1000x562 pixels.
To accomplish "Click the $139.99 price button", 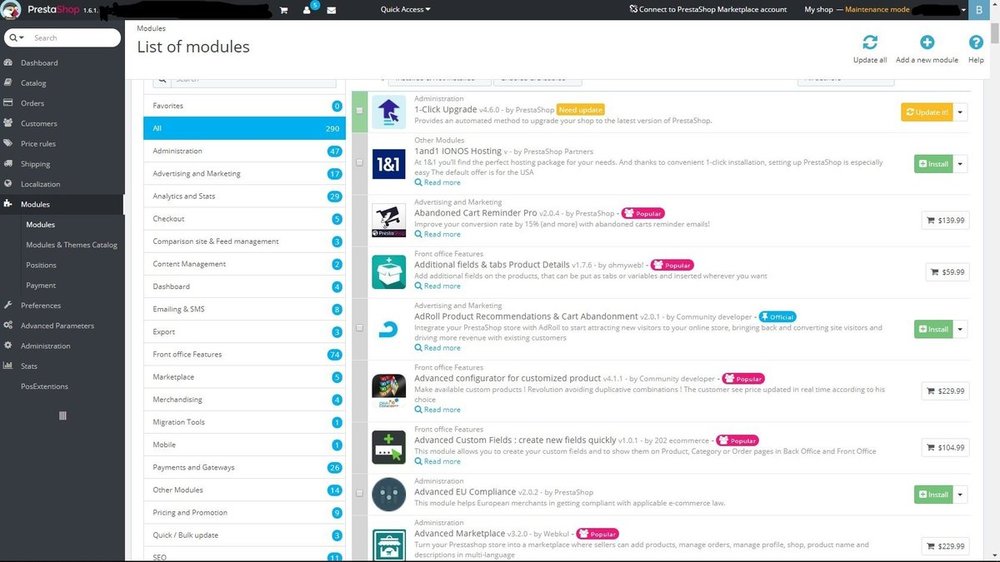I will (x=945, y=220).
